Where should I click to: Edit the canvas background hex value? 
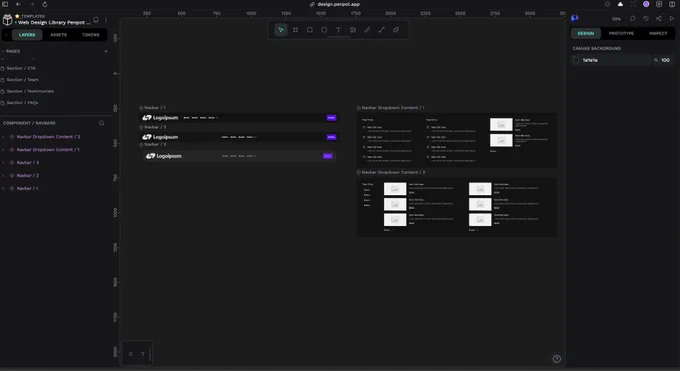pyautogui.click(x=590, y=60)
